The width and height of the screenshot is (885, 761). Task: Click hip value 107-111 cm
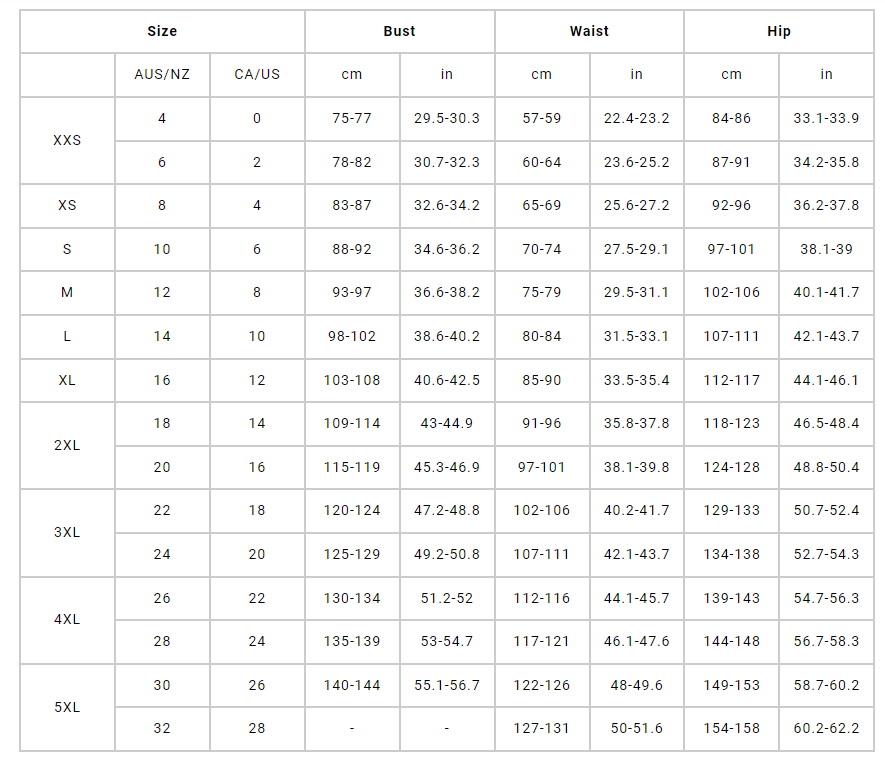(732, 336)
